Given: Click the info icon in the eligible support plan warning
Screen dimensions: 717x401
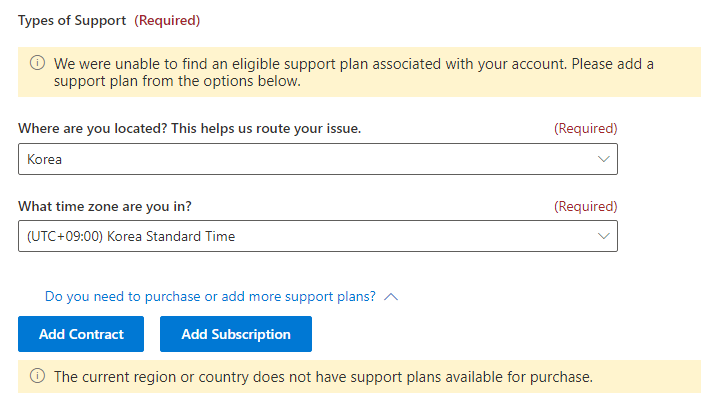Looking at the screenshot, I should 38,63.
